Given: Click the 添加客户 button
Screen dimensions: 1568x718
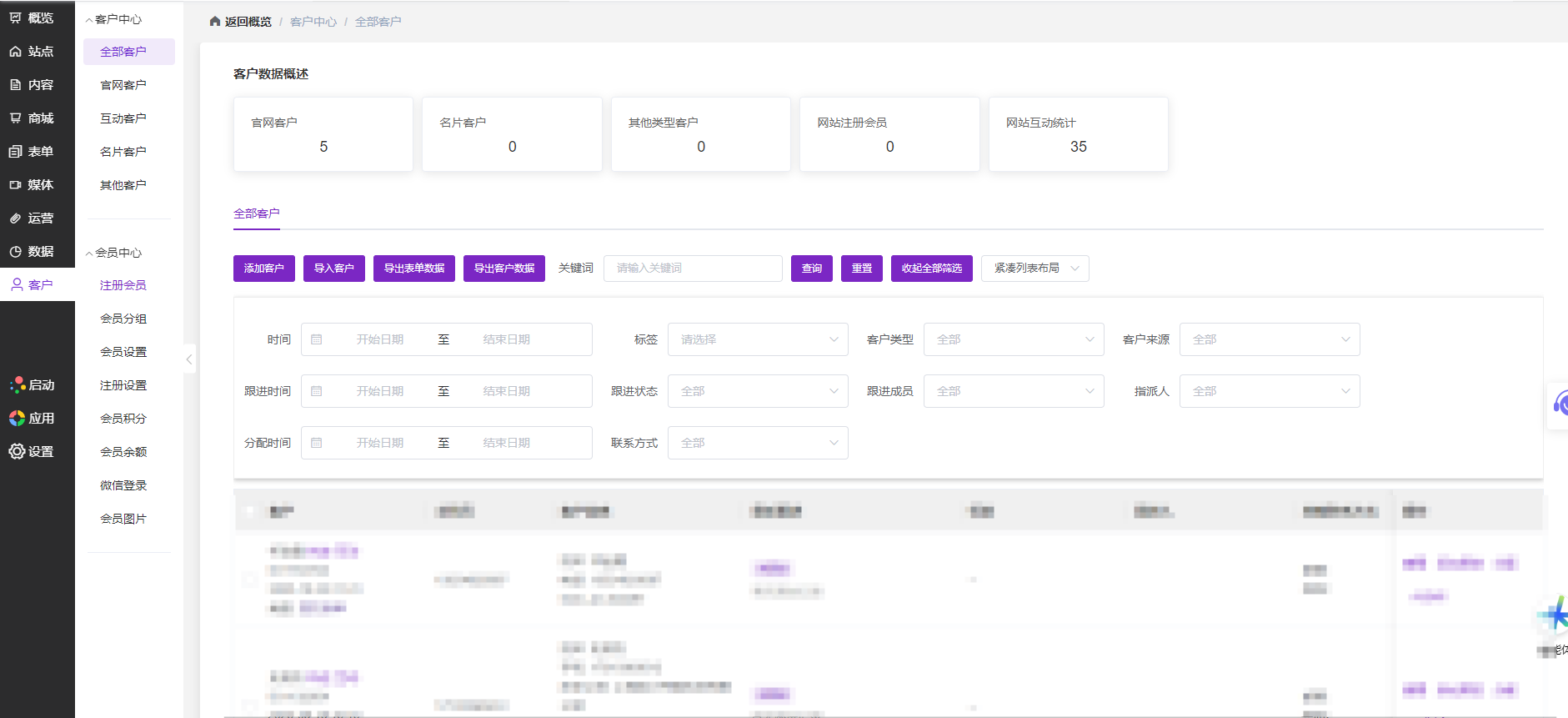Looking at the screenshot, I should pos(263,269).
